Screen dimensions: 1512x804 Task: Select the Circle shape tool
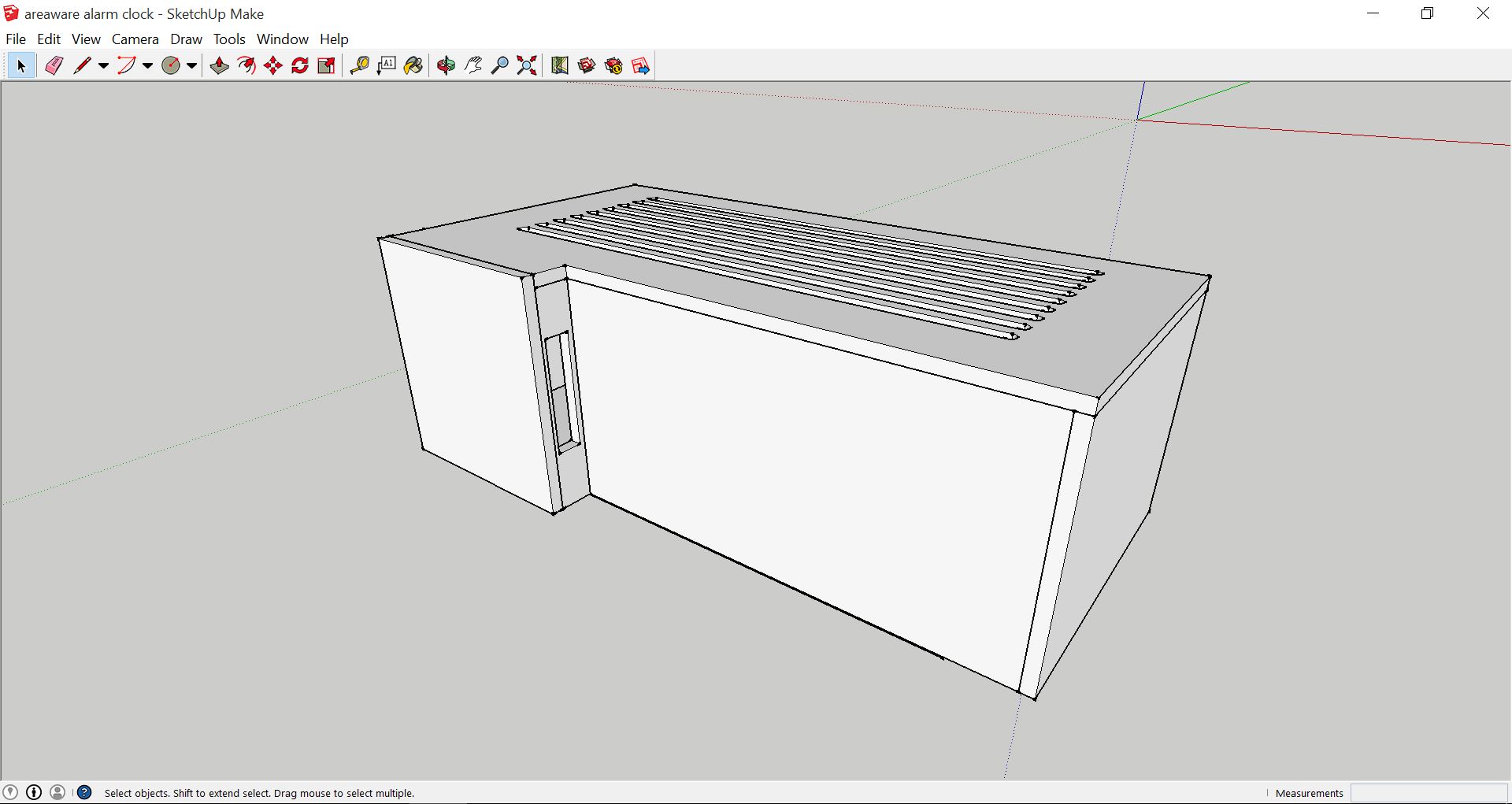coord(171,66)
